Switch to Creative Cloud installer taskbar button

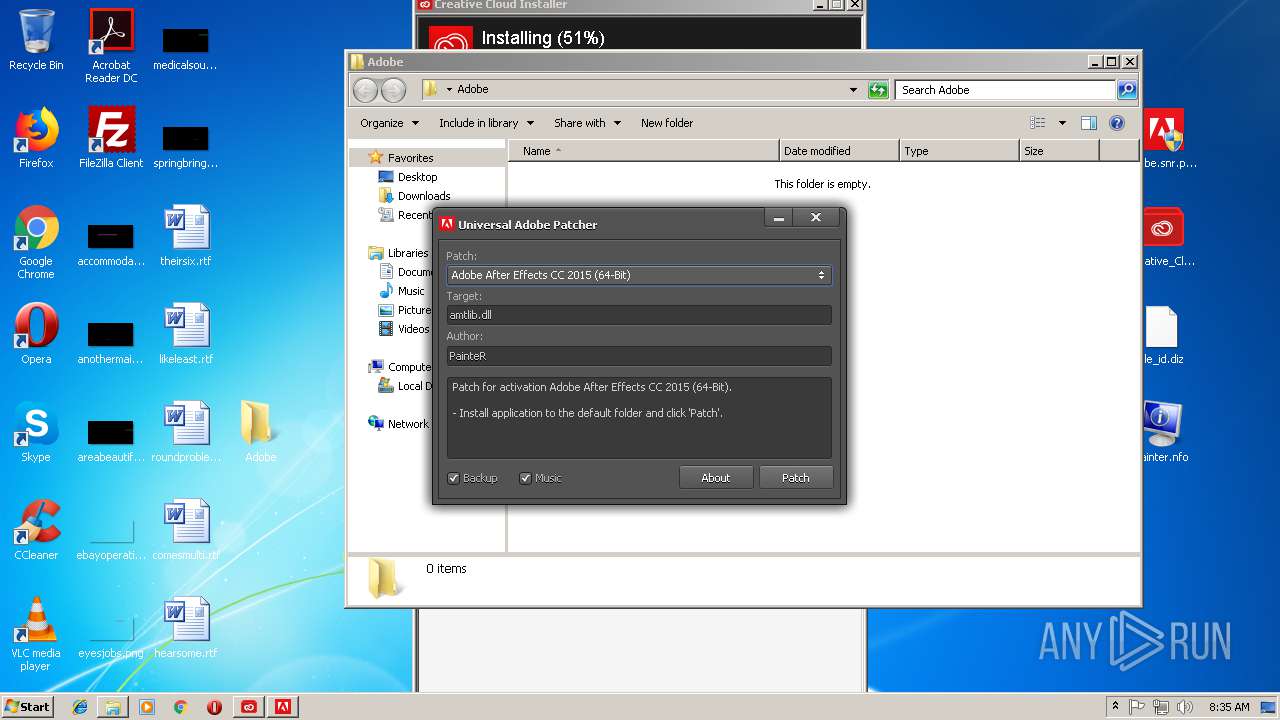pyautogui.click(x=249, y=707)
